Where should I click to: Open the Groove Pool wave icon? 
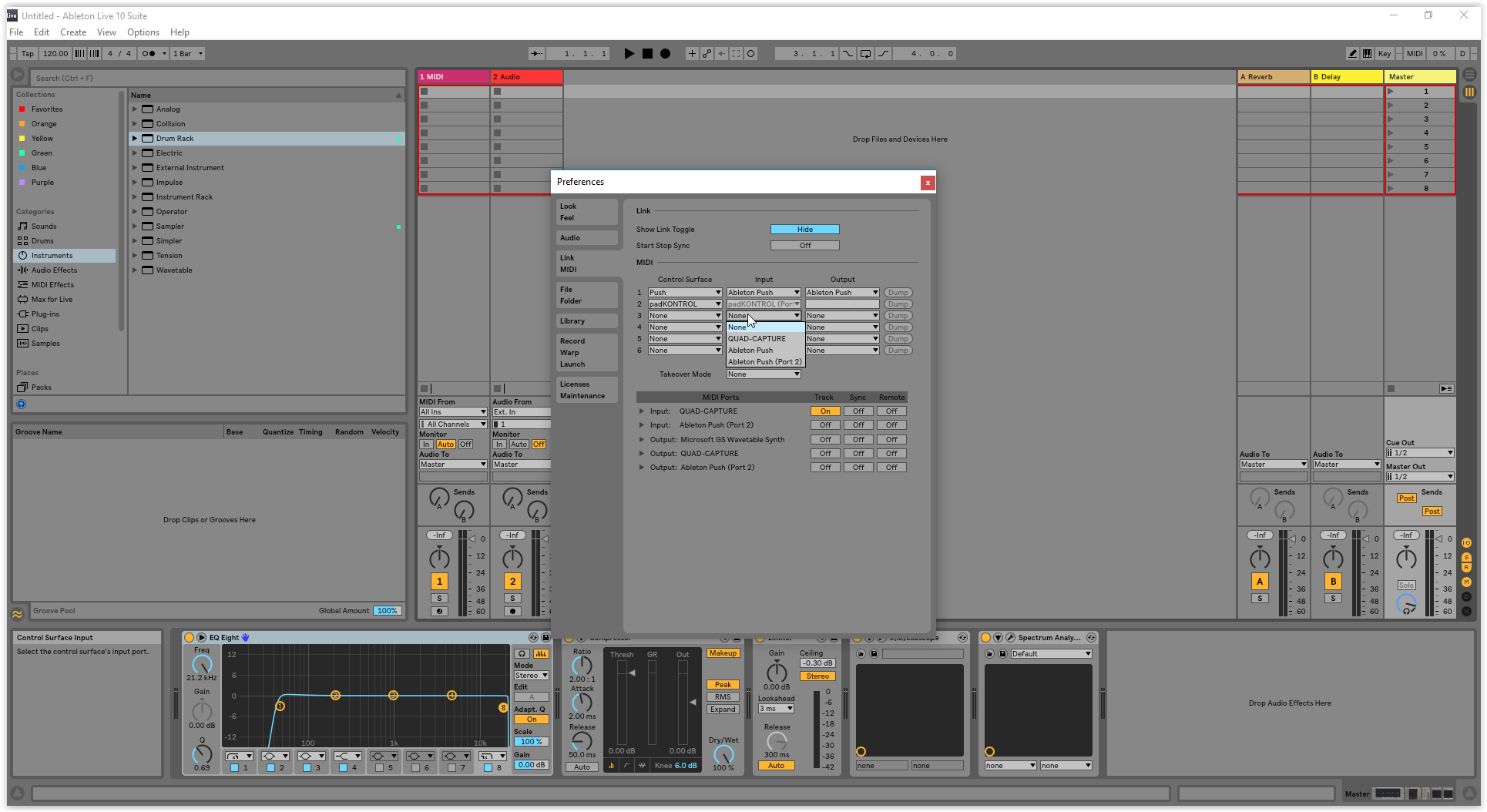click(x=17, y=613)
